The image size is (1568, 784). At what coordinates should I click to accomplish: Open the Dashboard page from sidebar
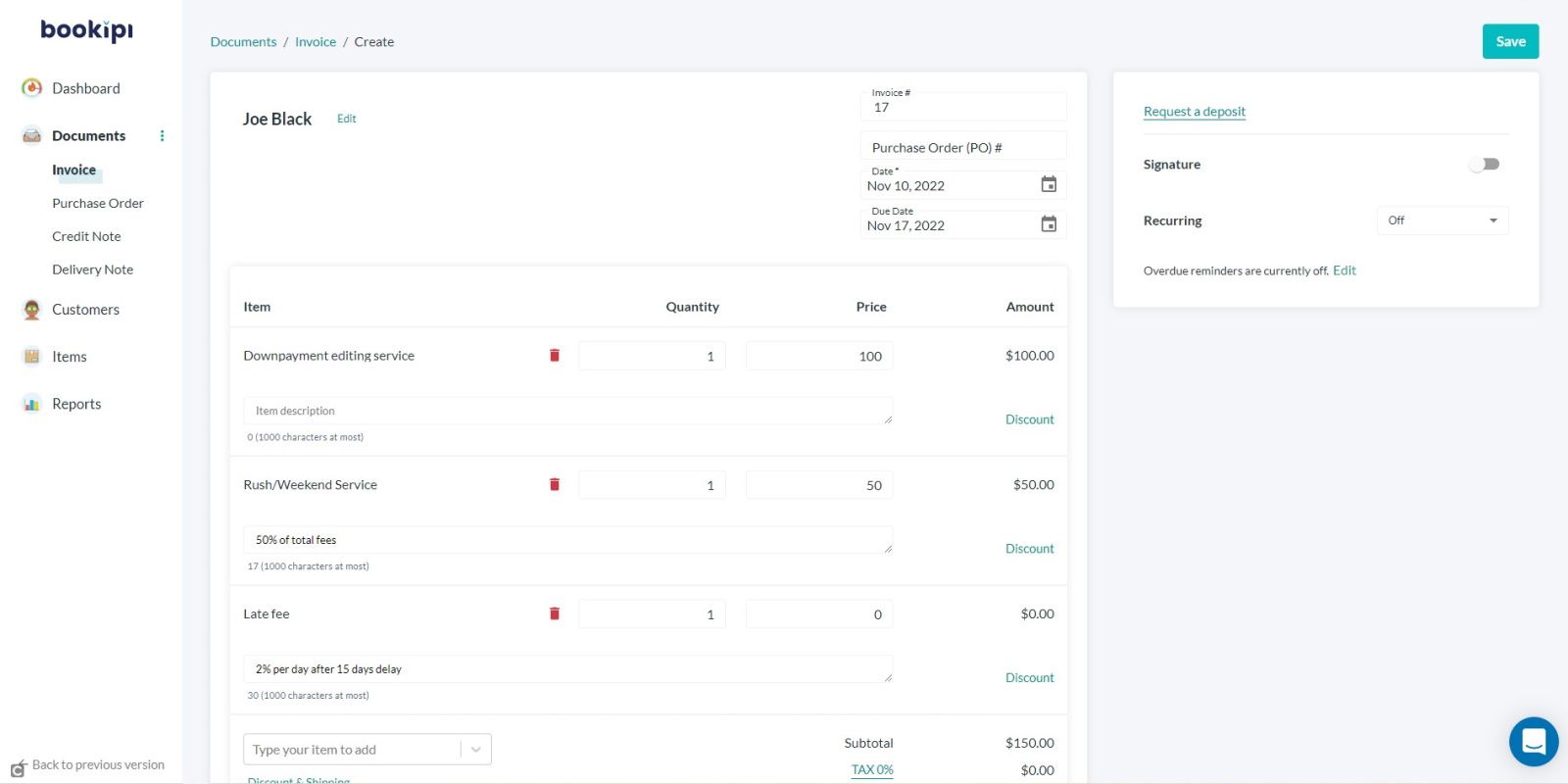(x=85, y=88)
